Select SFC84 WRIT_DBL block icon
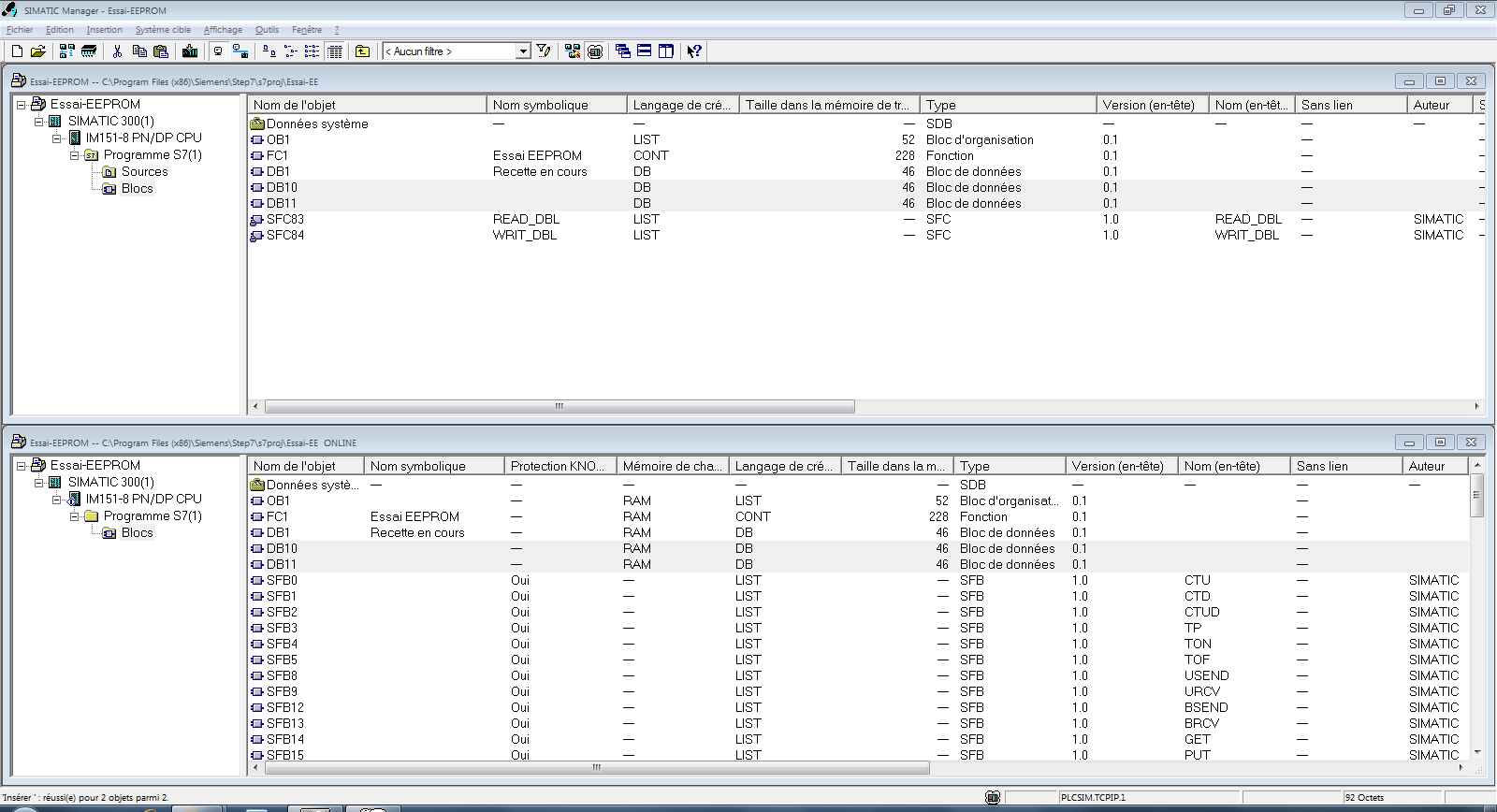 (x=257, y=236)
